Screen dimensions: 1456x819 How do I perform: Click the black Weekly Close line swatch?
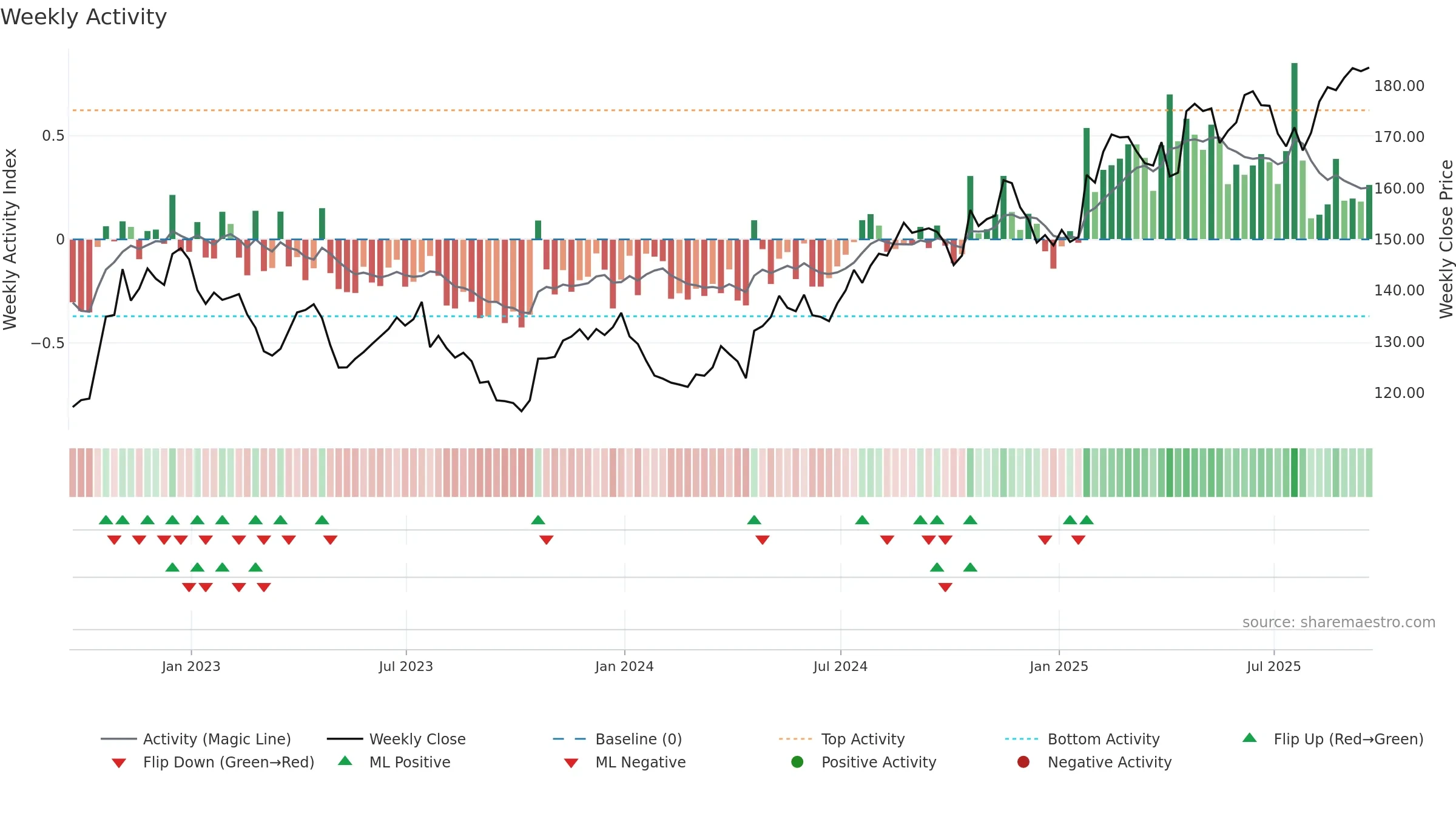pyautogui.click(x=345, y=739)
